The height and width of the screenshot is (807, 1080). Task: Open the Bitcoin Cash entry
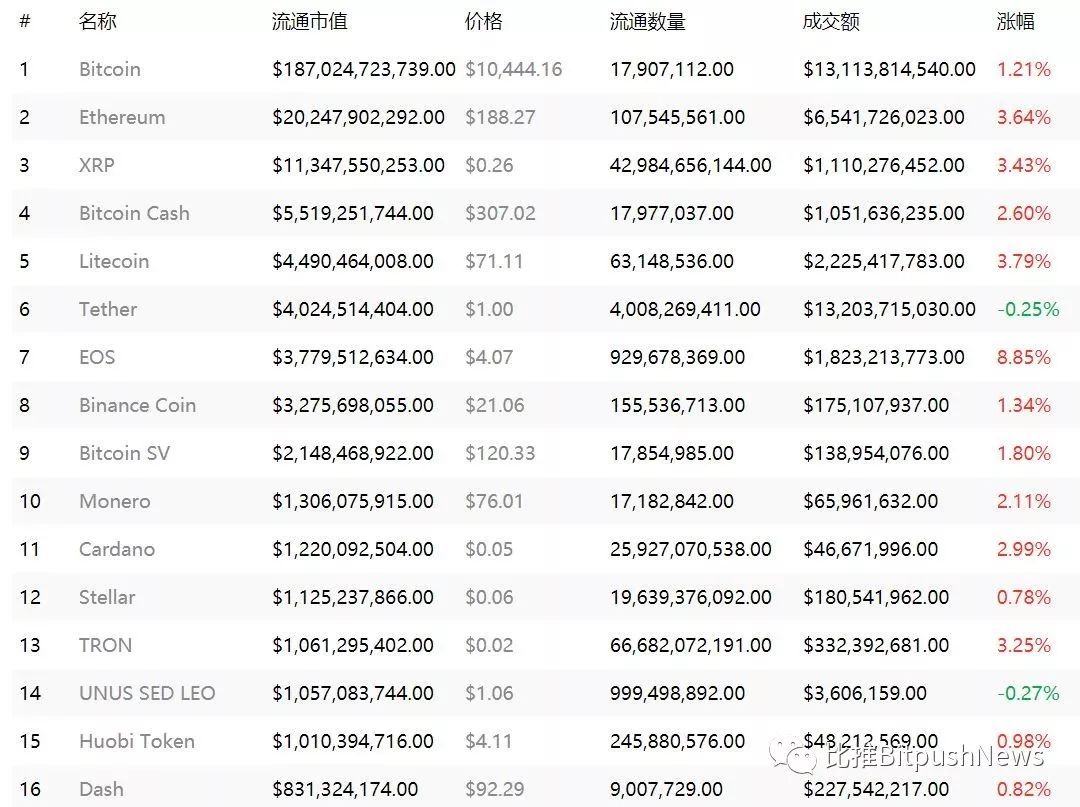134,213
